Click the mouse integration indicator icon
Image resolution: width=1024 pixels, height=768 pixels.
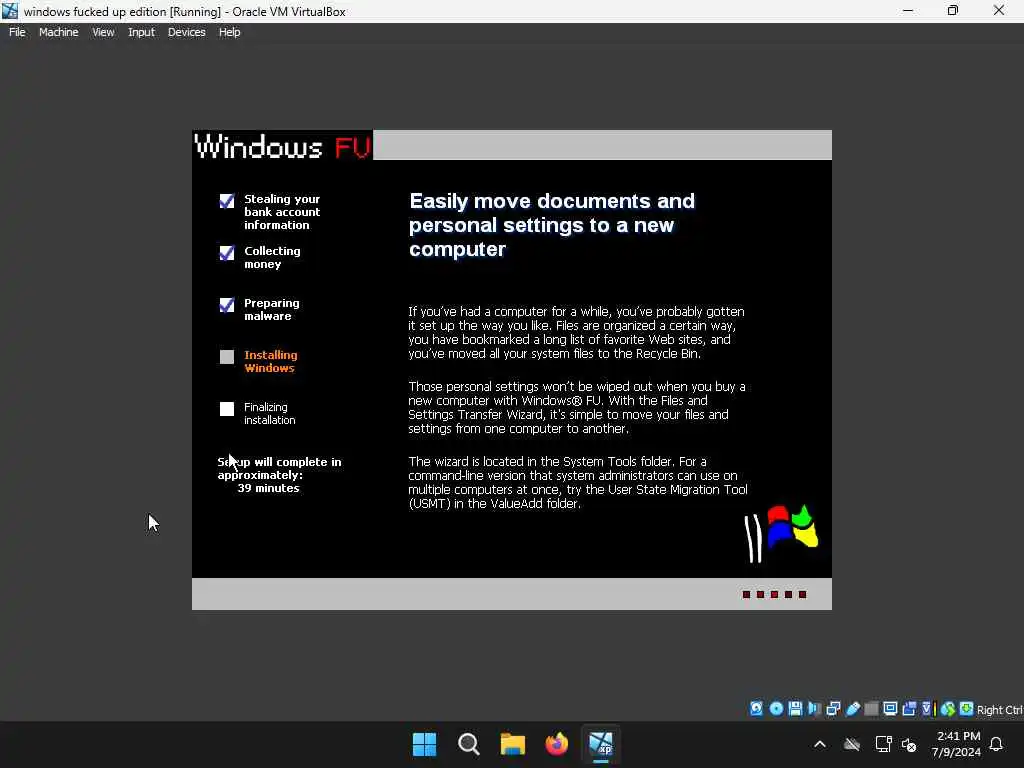tap(948, 709)
